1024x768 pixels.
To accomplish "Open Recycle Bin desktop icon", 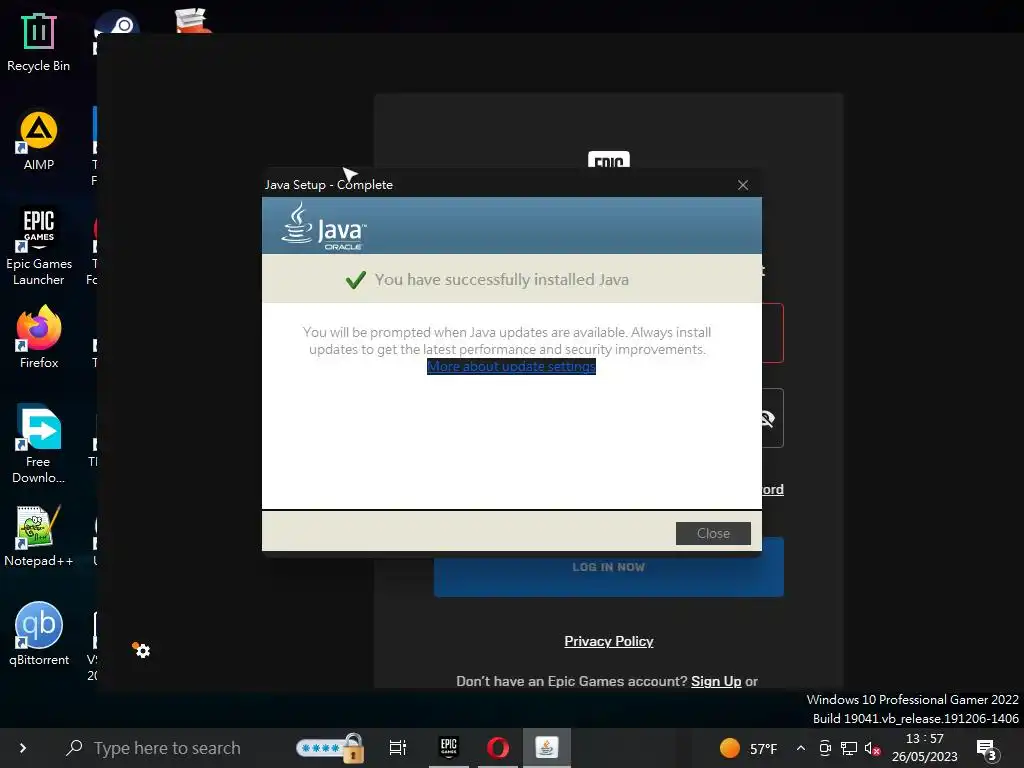I will 39,42.
